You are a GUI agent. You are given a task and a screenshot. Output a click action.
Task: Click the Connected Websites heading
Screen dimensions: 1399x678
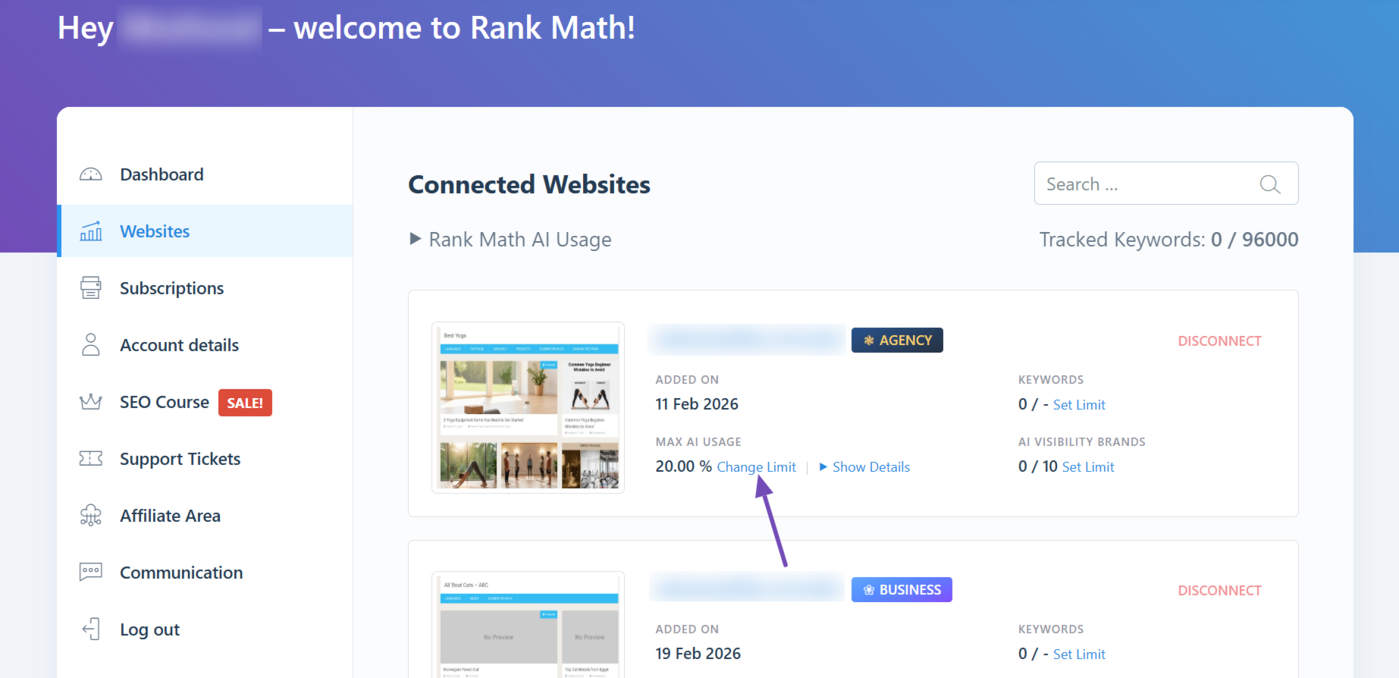(529, 185)
